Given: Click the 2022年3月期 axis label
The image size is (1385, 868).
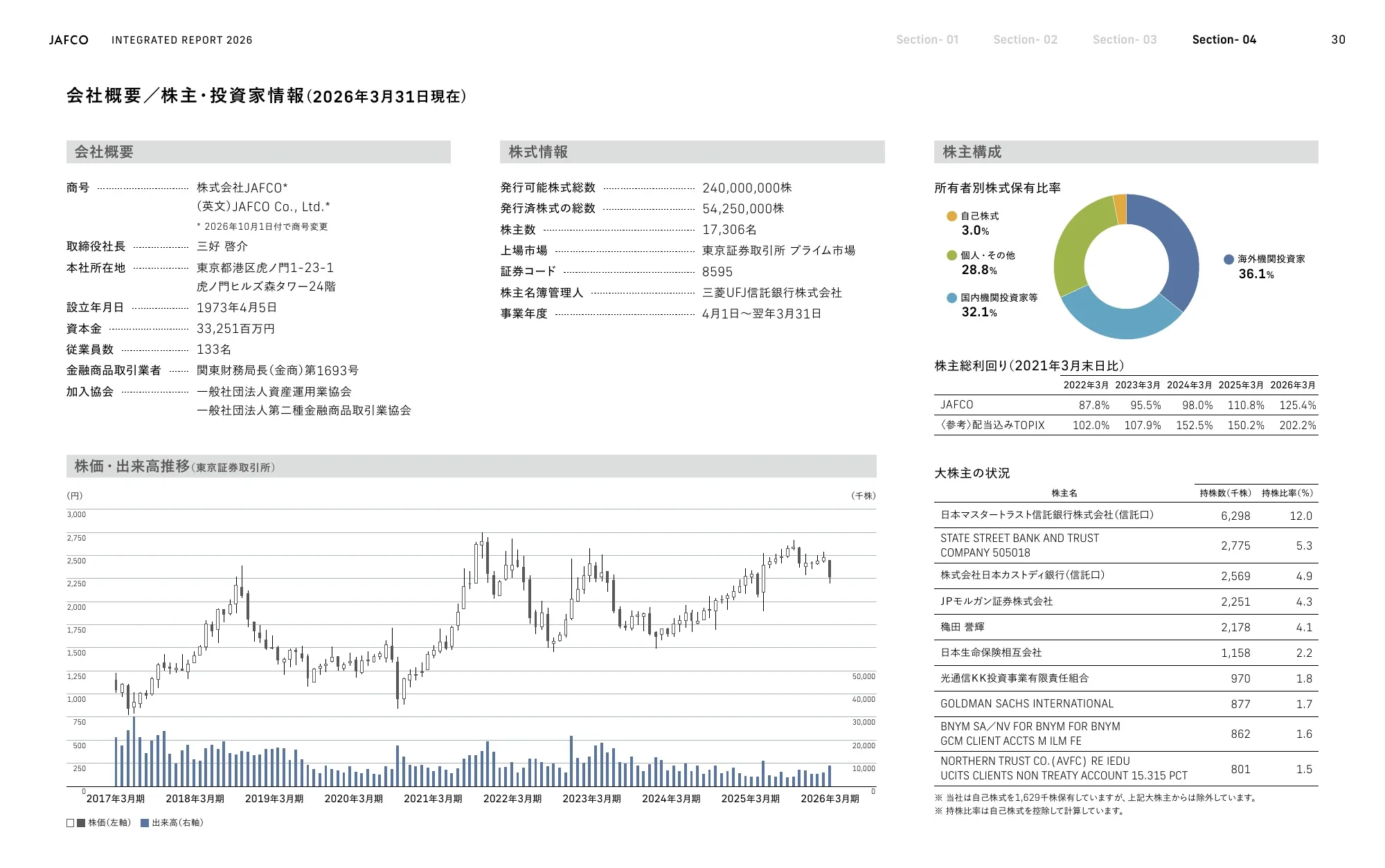Looking at the screenshot, I should click(512, 799).
